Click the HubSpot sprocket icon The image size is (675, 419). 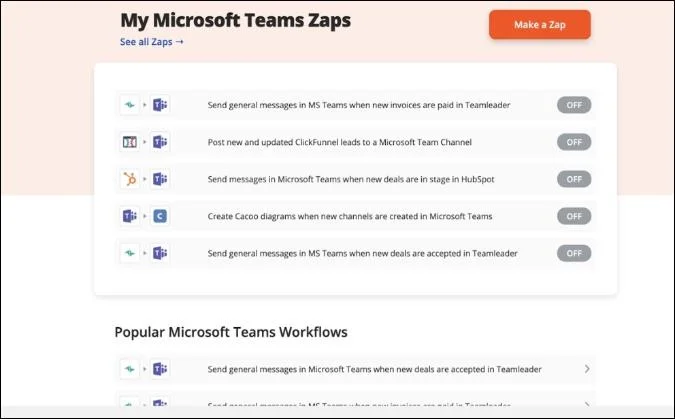click(x=130, y=179)
